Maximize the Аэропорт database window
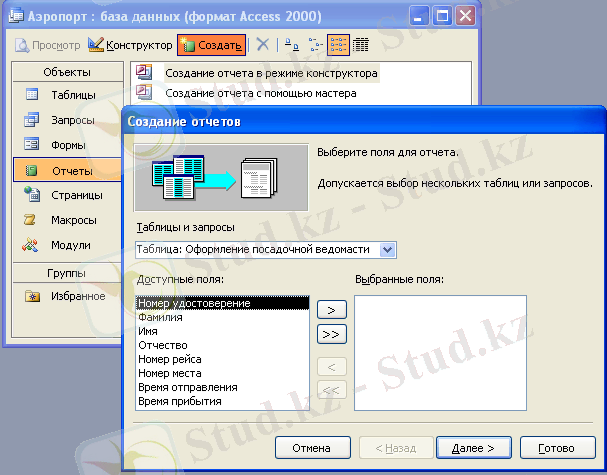 point(442,16)
